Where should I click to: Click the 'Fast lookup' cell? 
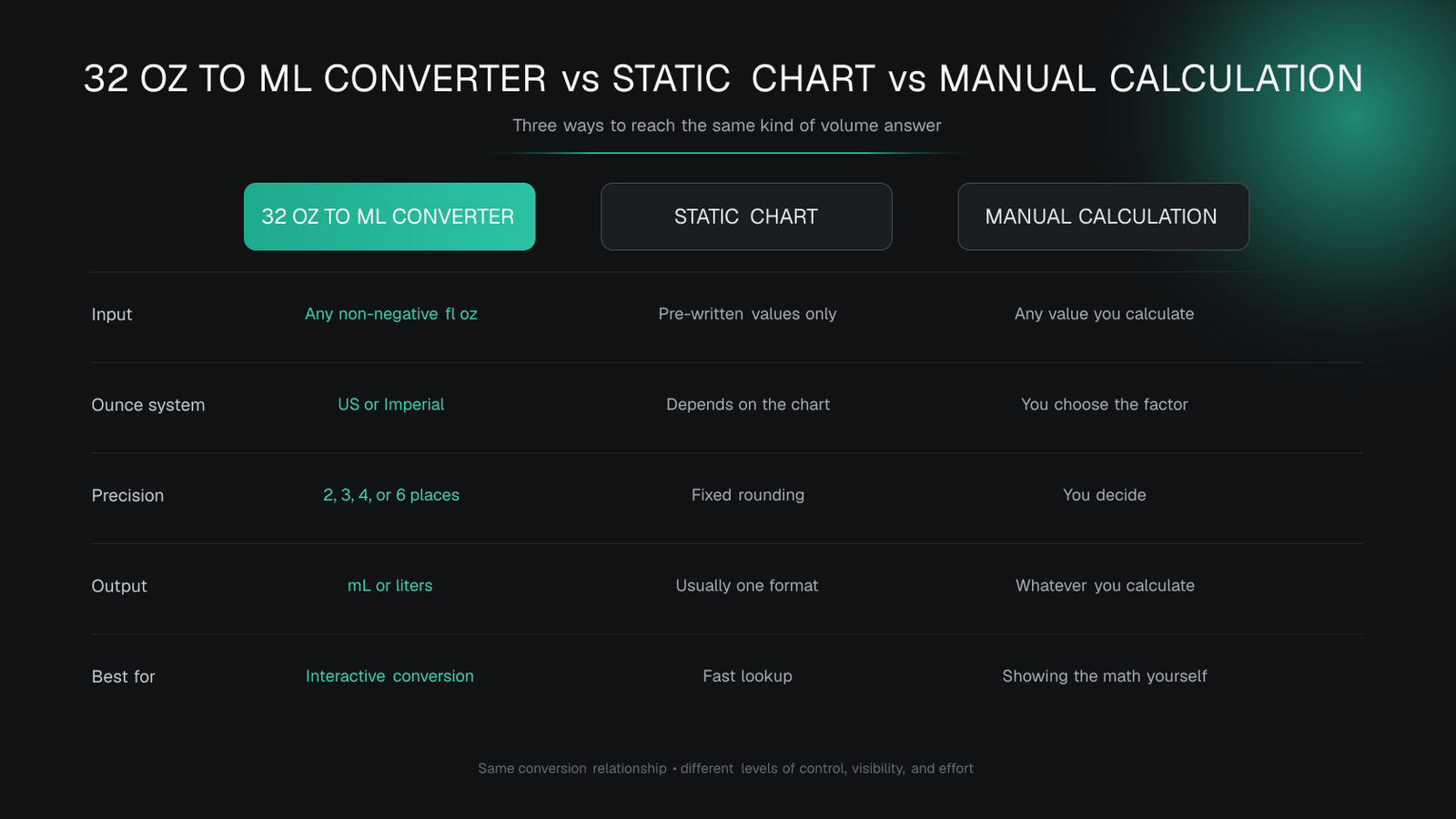click(747, 676)
